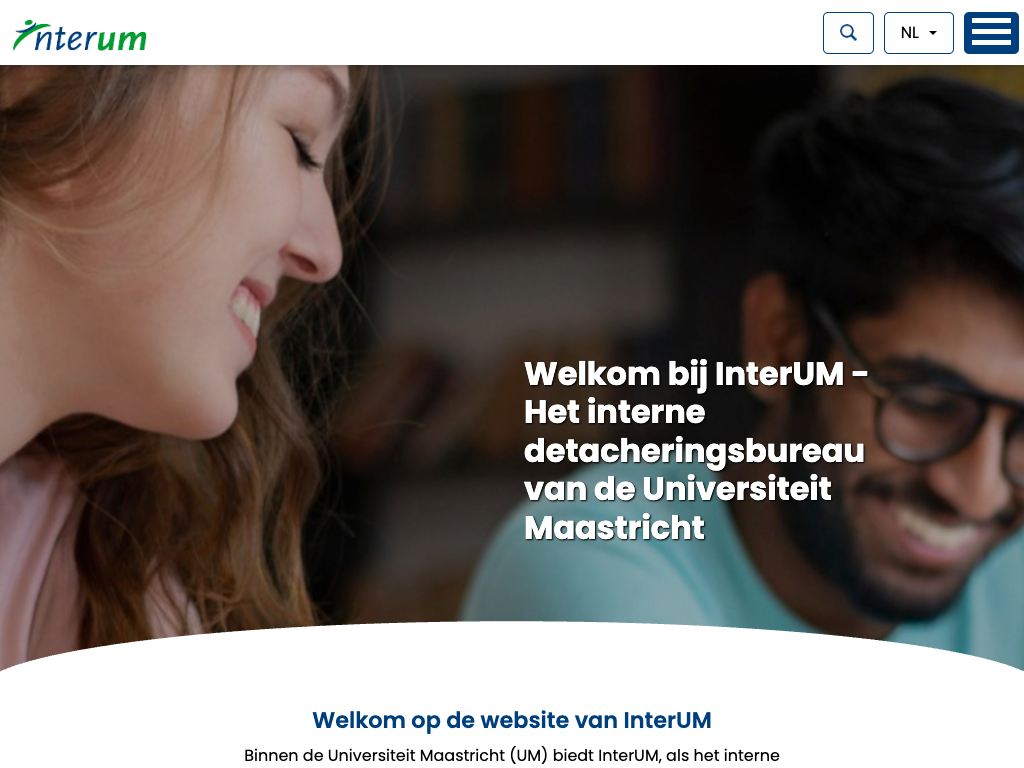The width and height of the screenshot is (1024, 768).
Task: Click "Maastricht" at the end of the hero title
Action: 614,528
